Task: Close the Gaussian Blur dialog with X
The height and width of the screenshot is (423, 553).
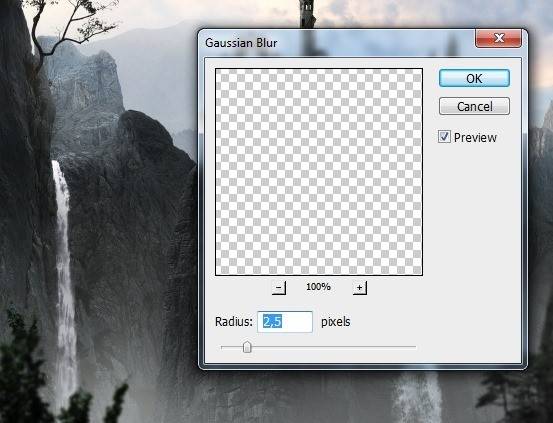Action: click(498, 38)
